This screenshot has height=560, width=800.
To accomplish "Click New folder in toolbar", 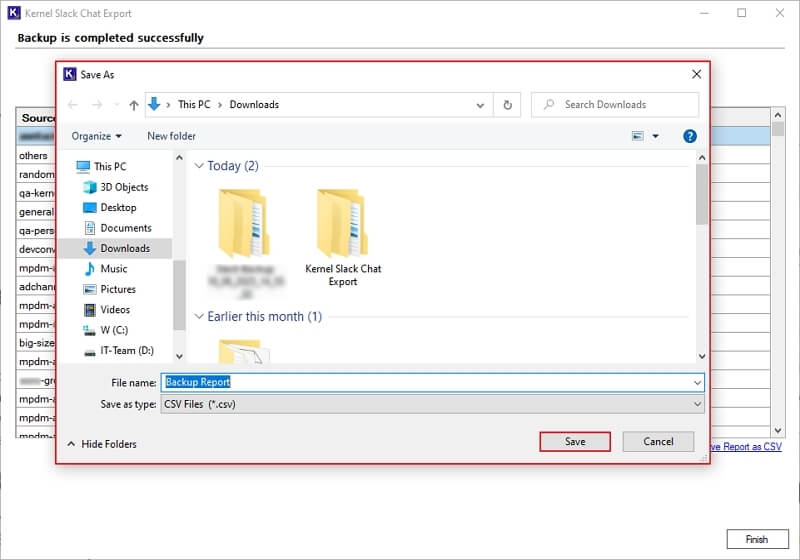I will (171, 136).
